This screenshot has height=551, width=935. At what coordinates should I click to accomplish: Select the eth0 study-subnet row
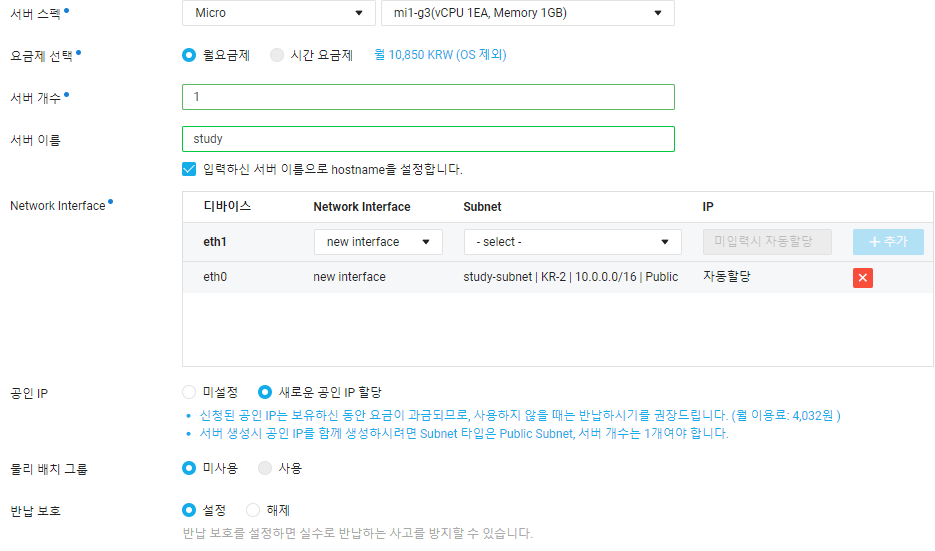click(570, 277)
